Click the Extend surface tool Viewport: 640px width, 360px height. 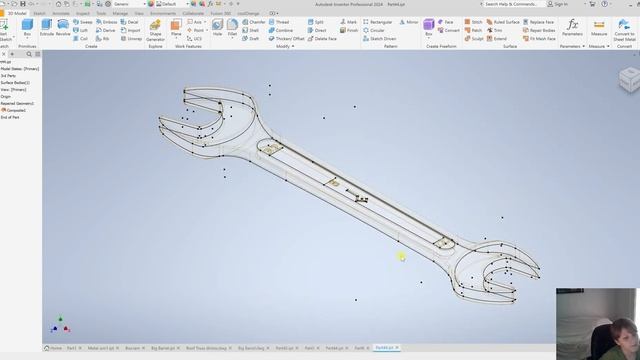[x=496, y=38]
